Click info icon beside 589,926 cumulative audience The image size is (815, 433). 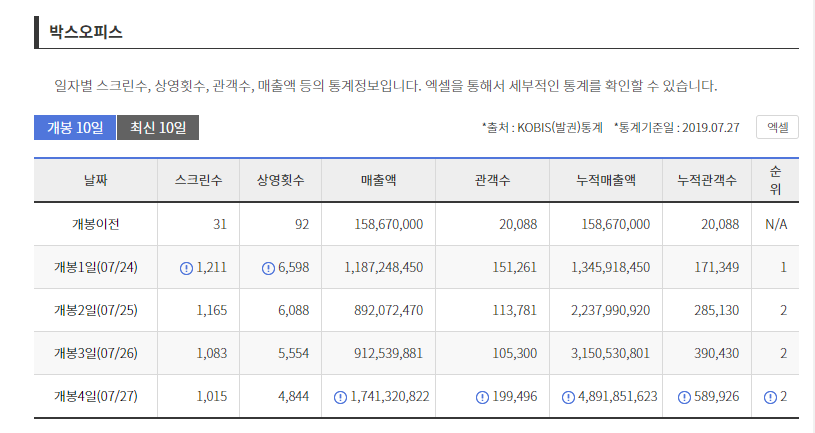tap(685, 398)
